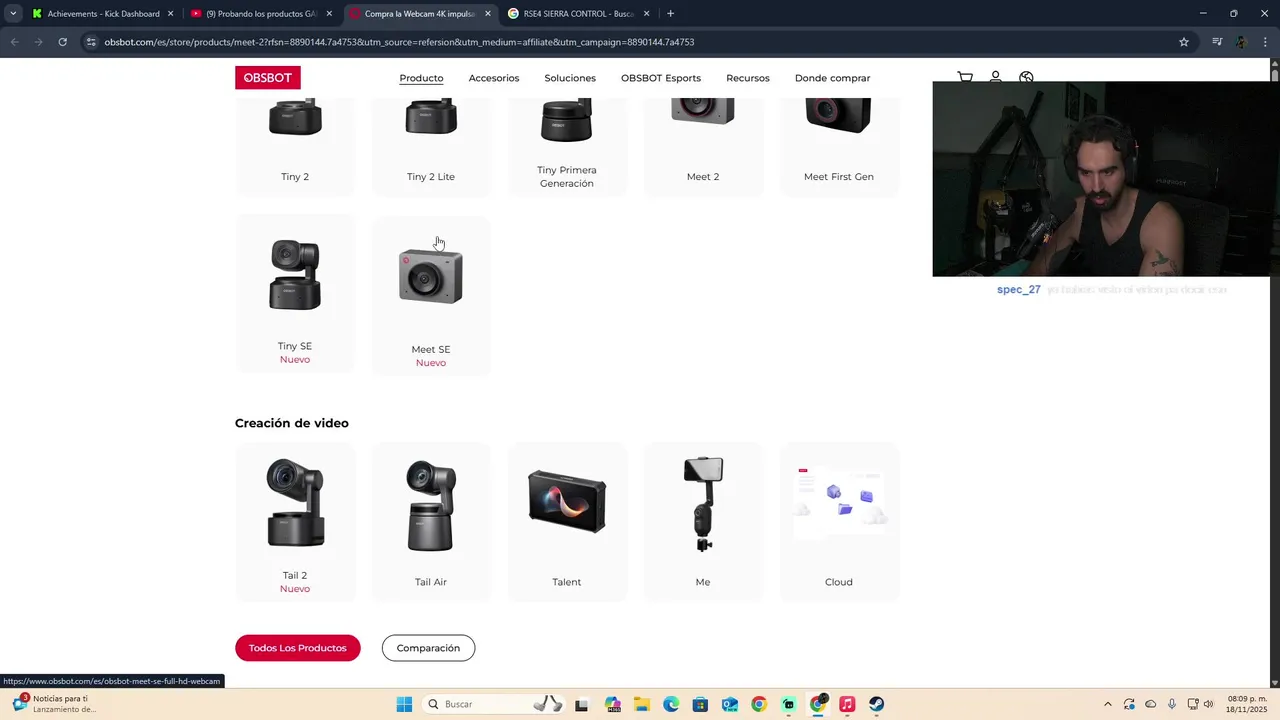The image size is (1280, 720).
Task: Select the Tiny SE product card
Action: (295, 294)
